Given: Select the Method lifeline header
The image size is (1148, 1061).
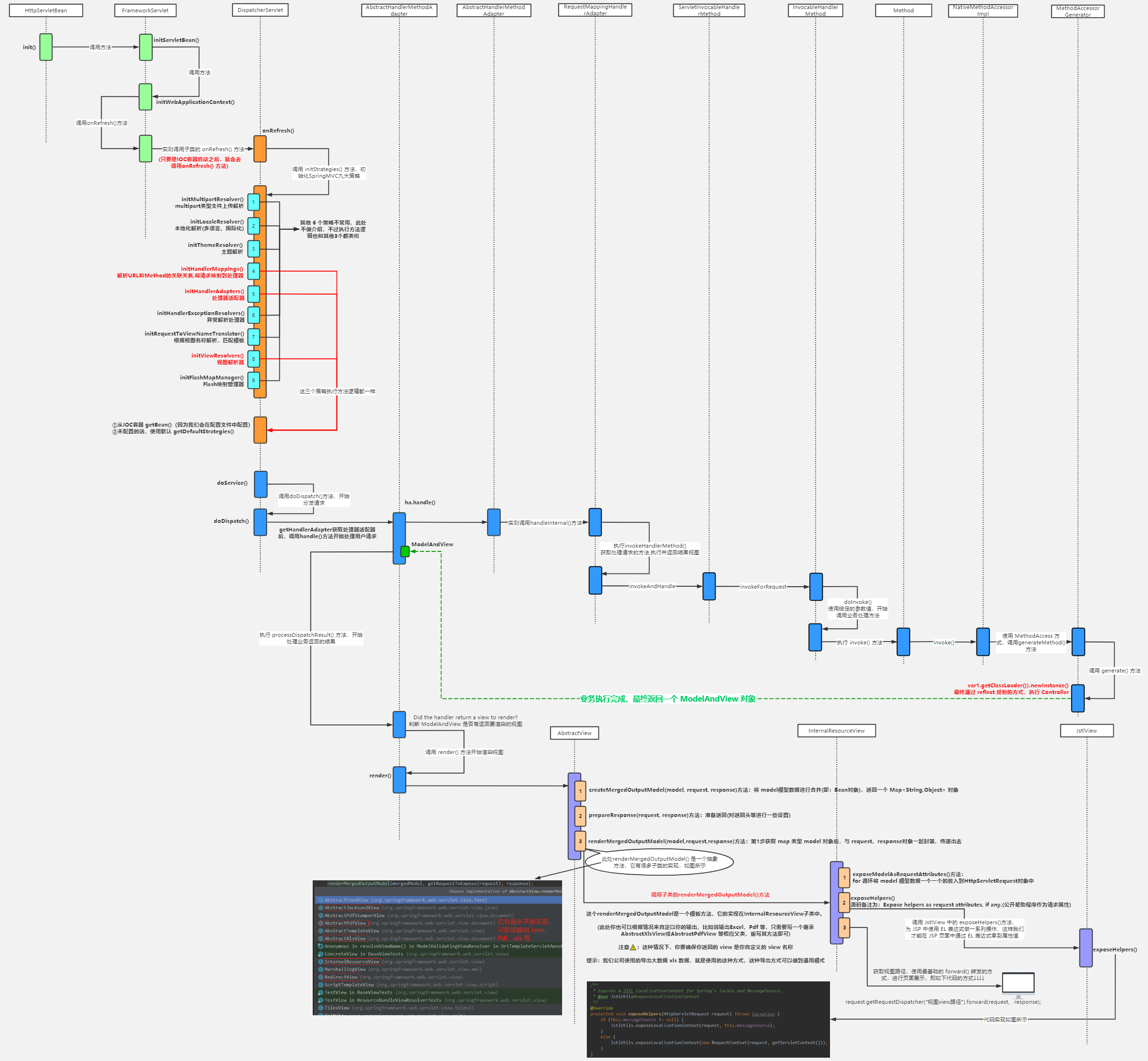Looking at the screenshot, I should 903,10.
